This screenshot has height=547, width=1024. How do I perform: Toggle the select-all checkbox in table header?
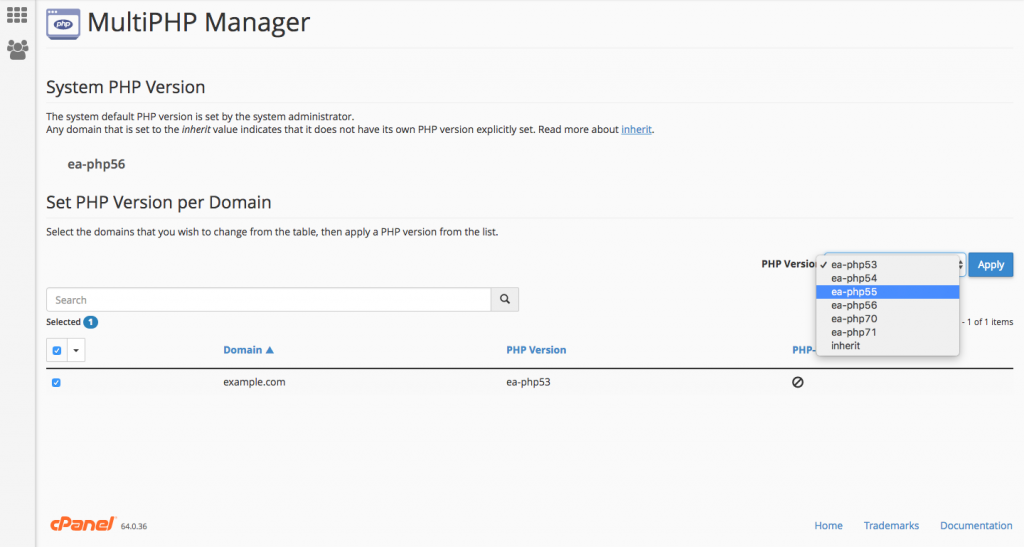pyautogui.click(x=57, y=351)
